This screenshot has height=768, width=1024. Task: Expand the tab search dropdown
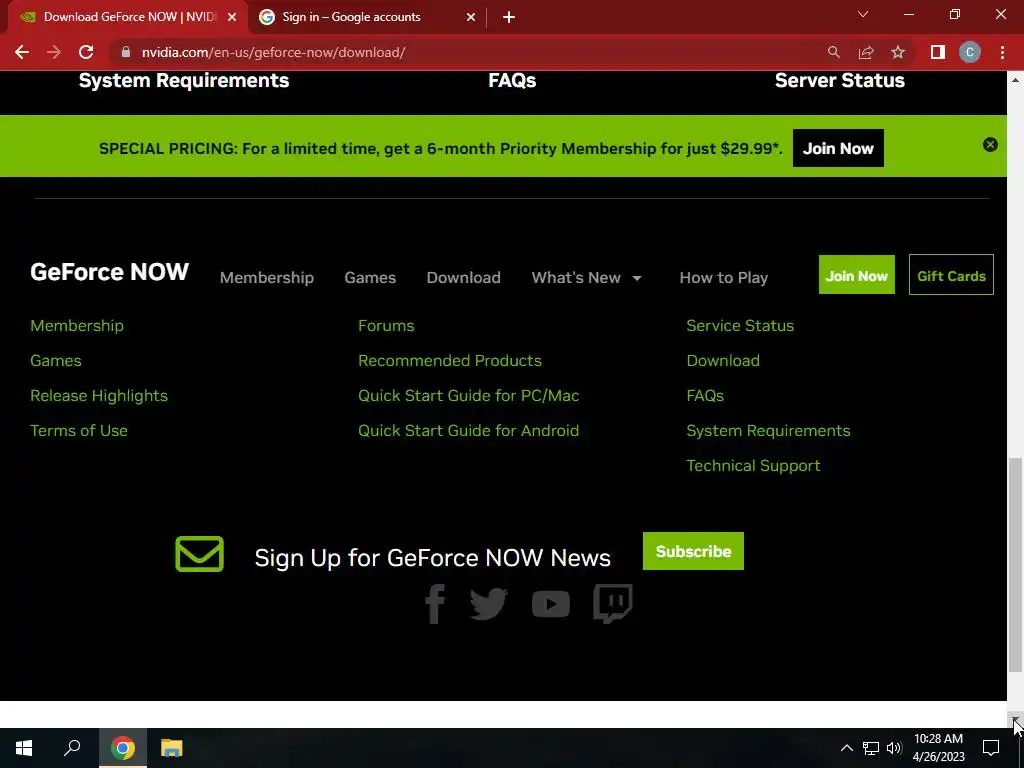pos(863,14)
